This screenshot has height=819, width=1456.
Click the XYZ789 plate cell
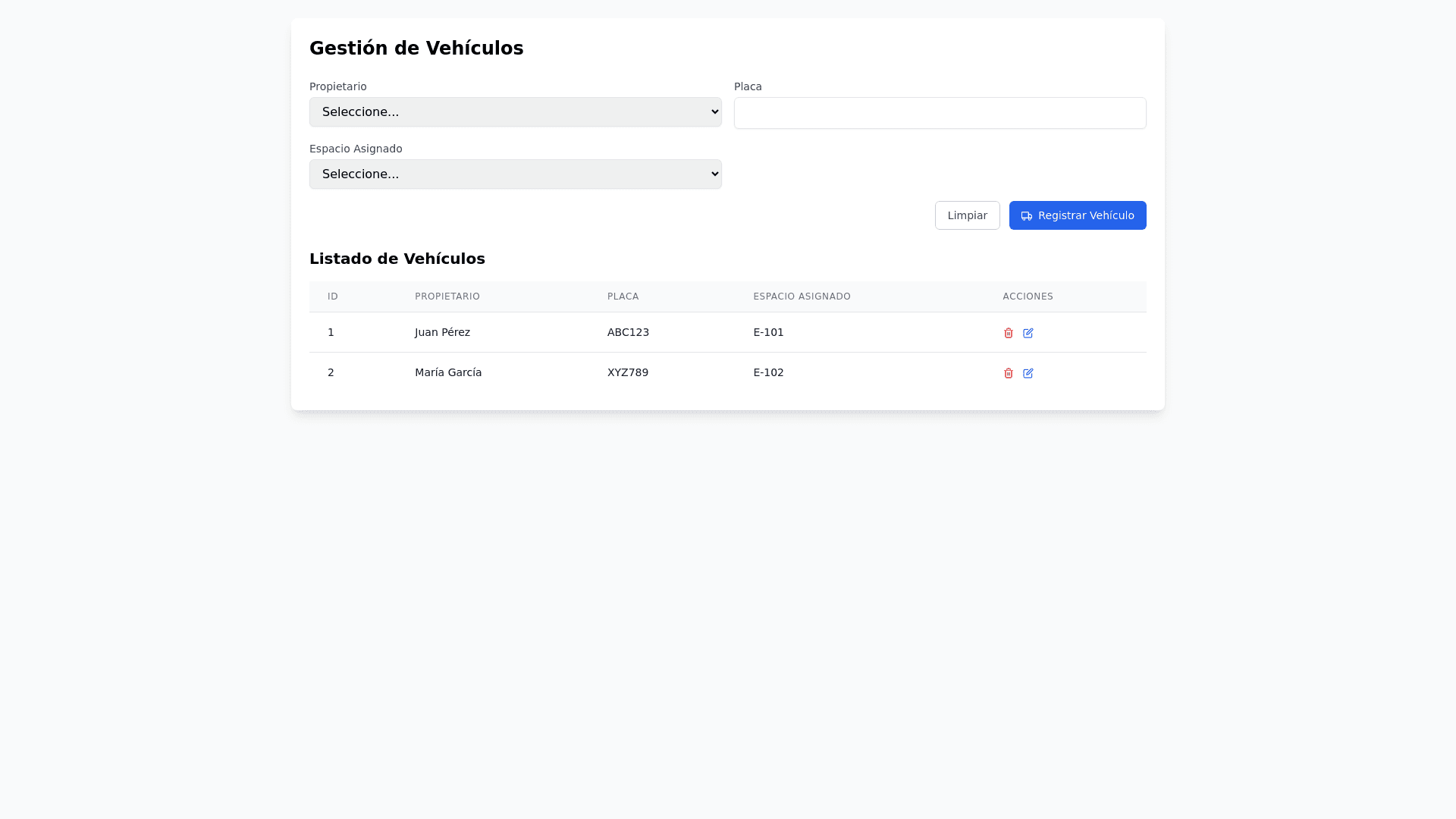click(x=627, y=372)
